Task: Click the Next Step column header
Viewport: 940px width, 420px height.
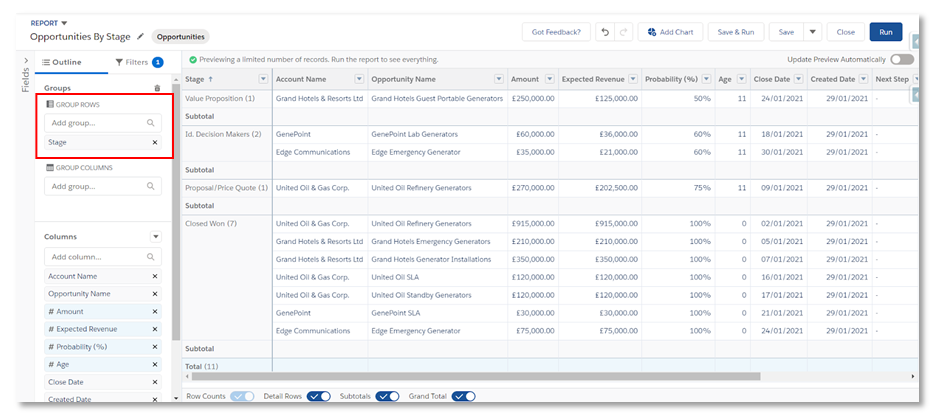Action: coord(893,79)
